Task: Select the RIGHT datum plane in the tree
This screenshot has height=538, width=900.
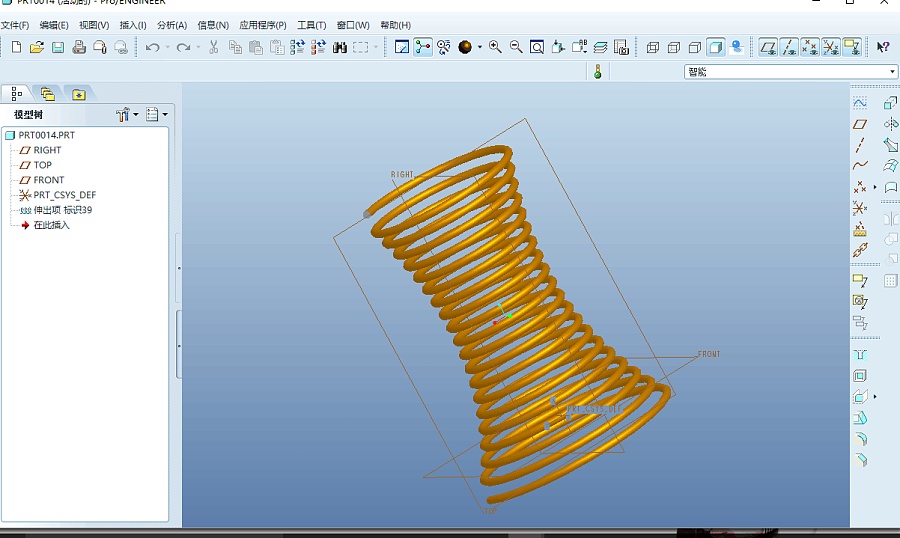Action: 47,150
